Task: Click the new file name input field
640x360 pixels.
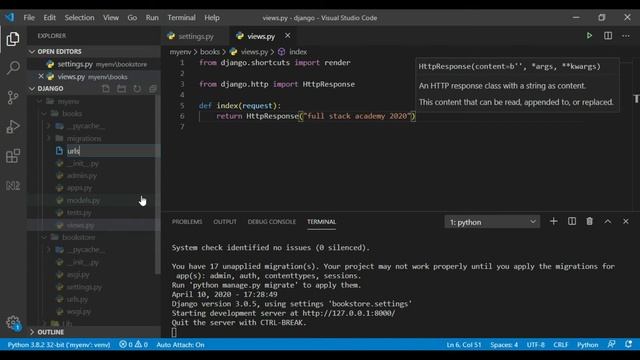Action: pos(113,151)
